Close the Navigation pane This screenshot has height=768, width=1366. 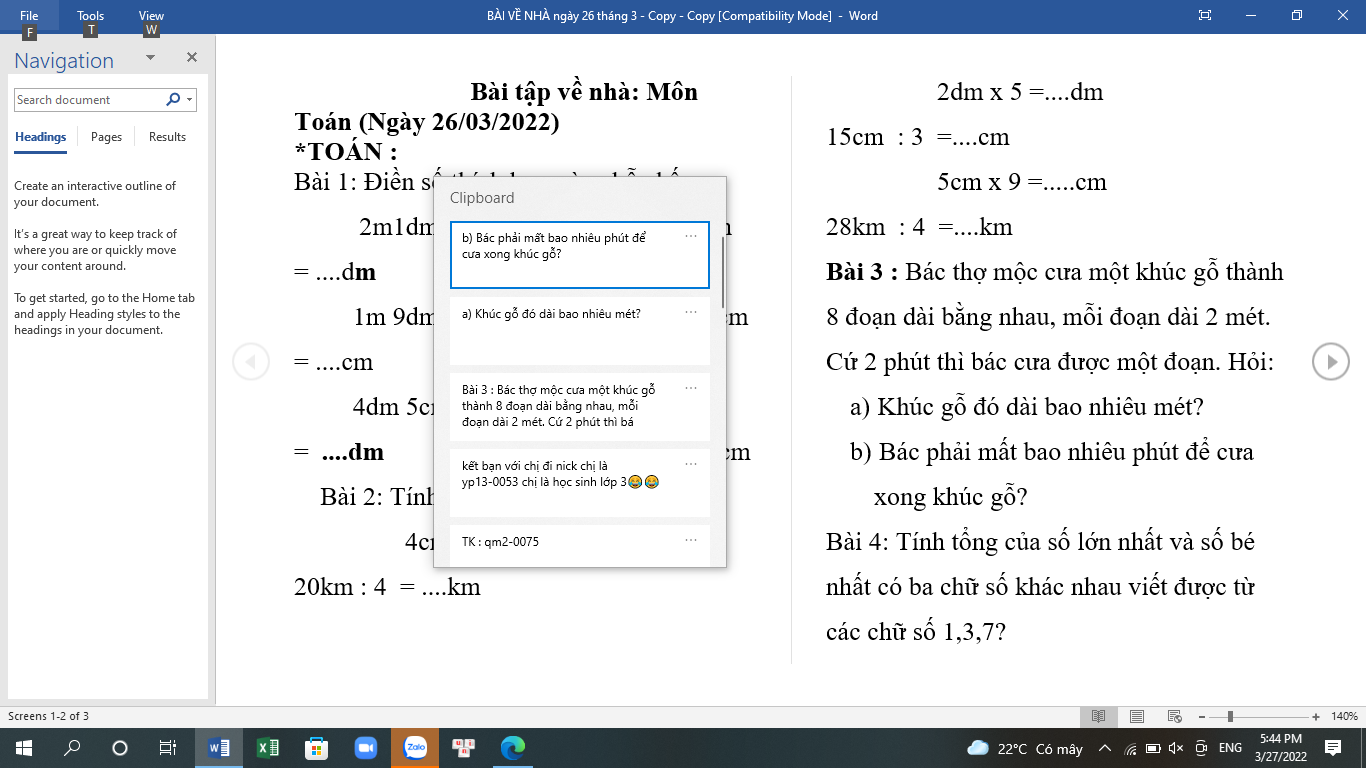click(x=192, y=58)
